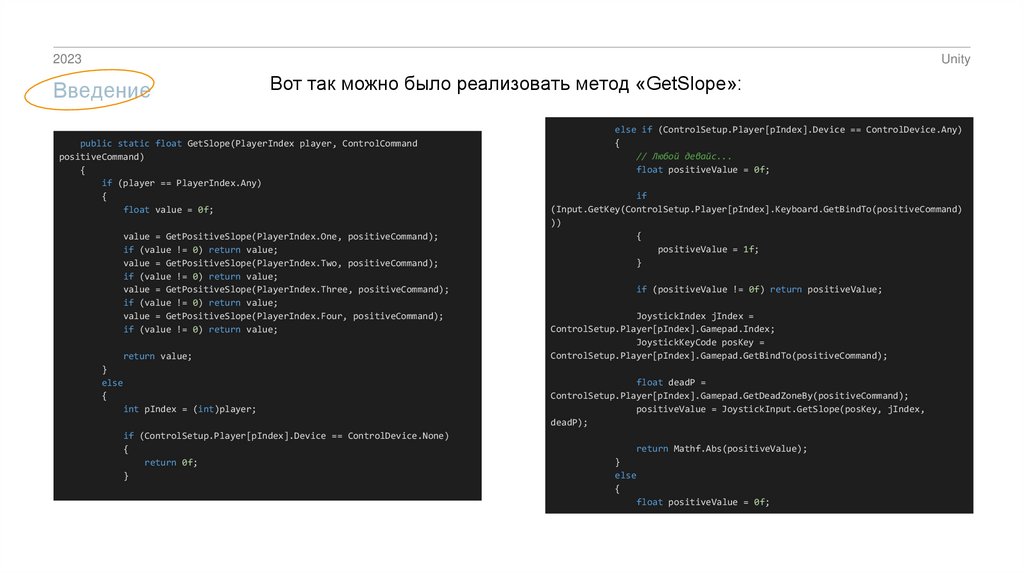Click the "2023" year label
Viewport: 1024px width, 574px height.
click(x=67, y=59)
